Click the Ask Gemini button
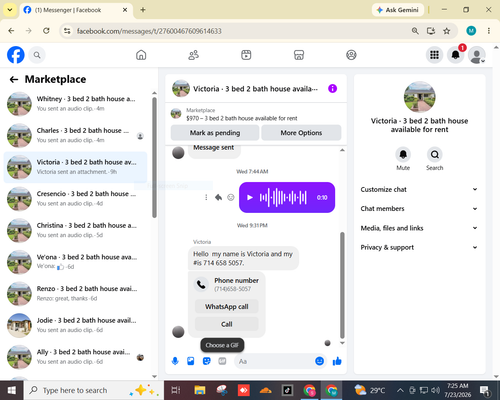 click(x=398, y=10)
